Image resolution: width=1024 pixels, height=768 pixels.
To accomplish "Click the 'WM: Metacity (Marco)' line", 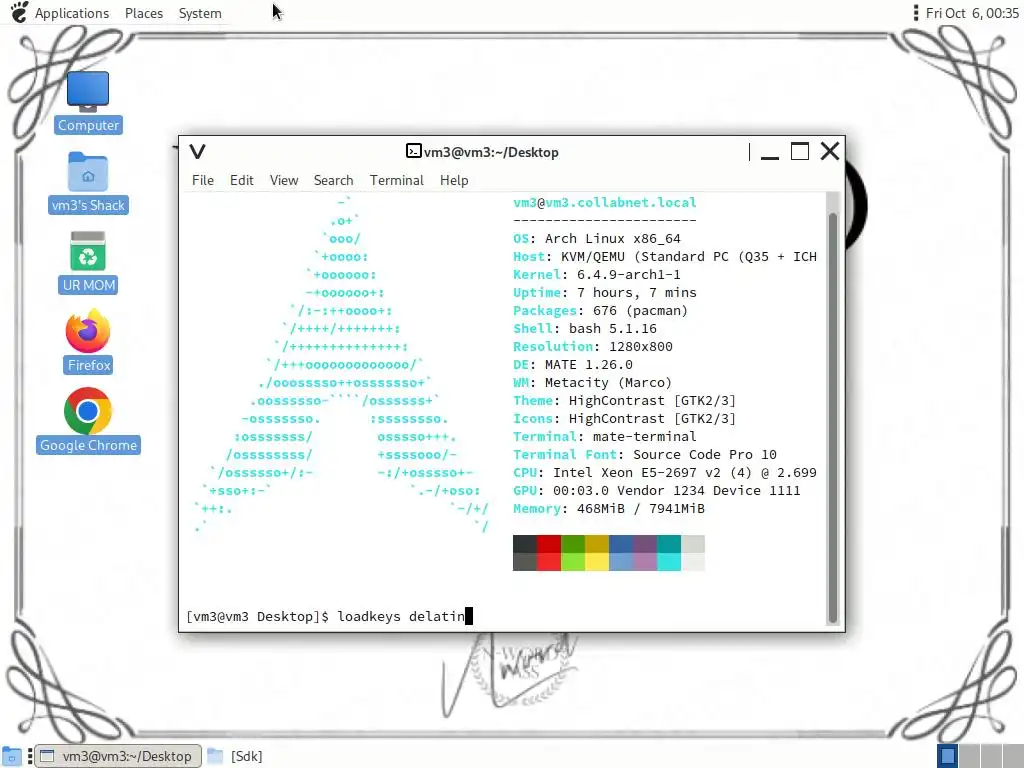I will click(592, 383).
